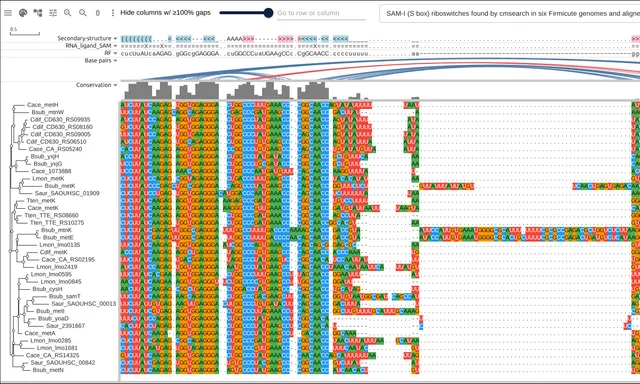The height and width of the screenshot is (384, 640).
Task: Select the Lmon_lmo0595 sequence label
Action: 51,274
